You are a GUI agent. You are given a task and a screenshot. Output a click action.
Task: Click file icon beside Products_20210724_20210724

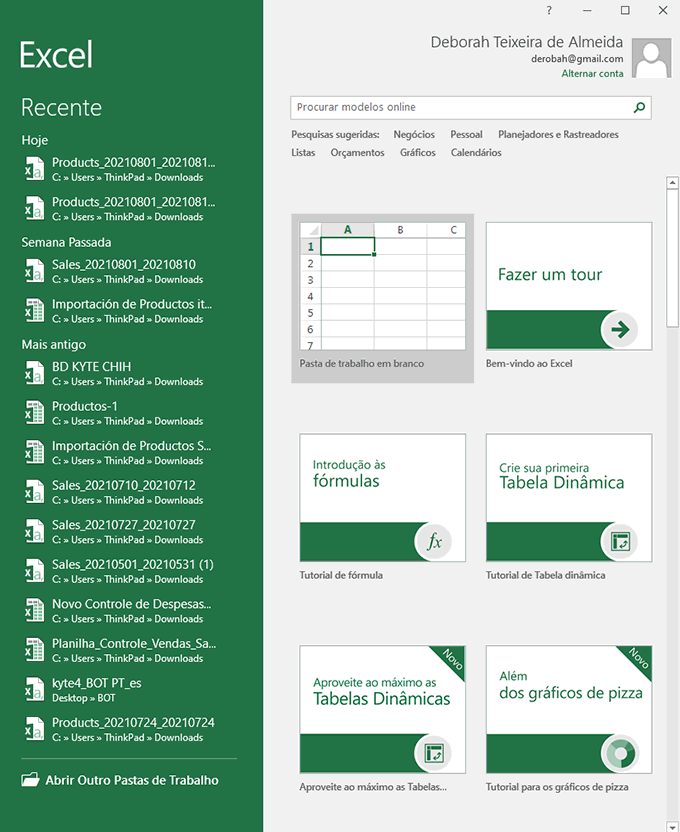(34, 729)
